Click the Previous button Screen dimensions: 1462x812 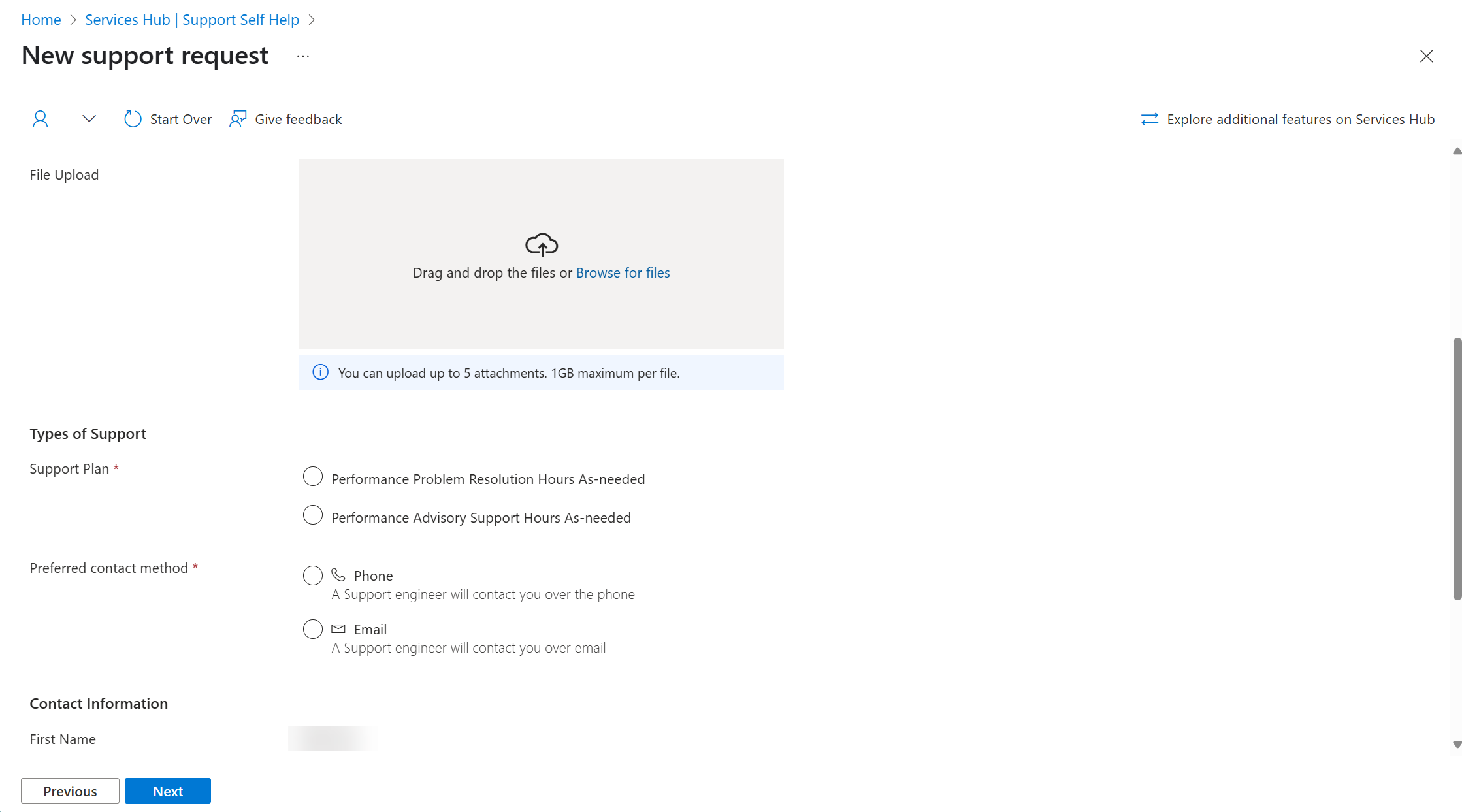pos(70,790)
